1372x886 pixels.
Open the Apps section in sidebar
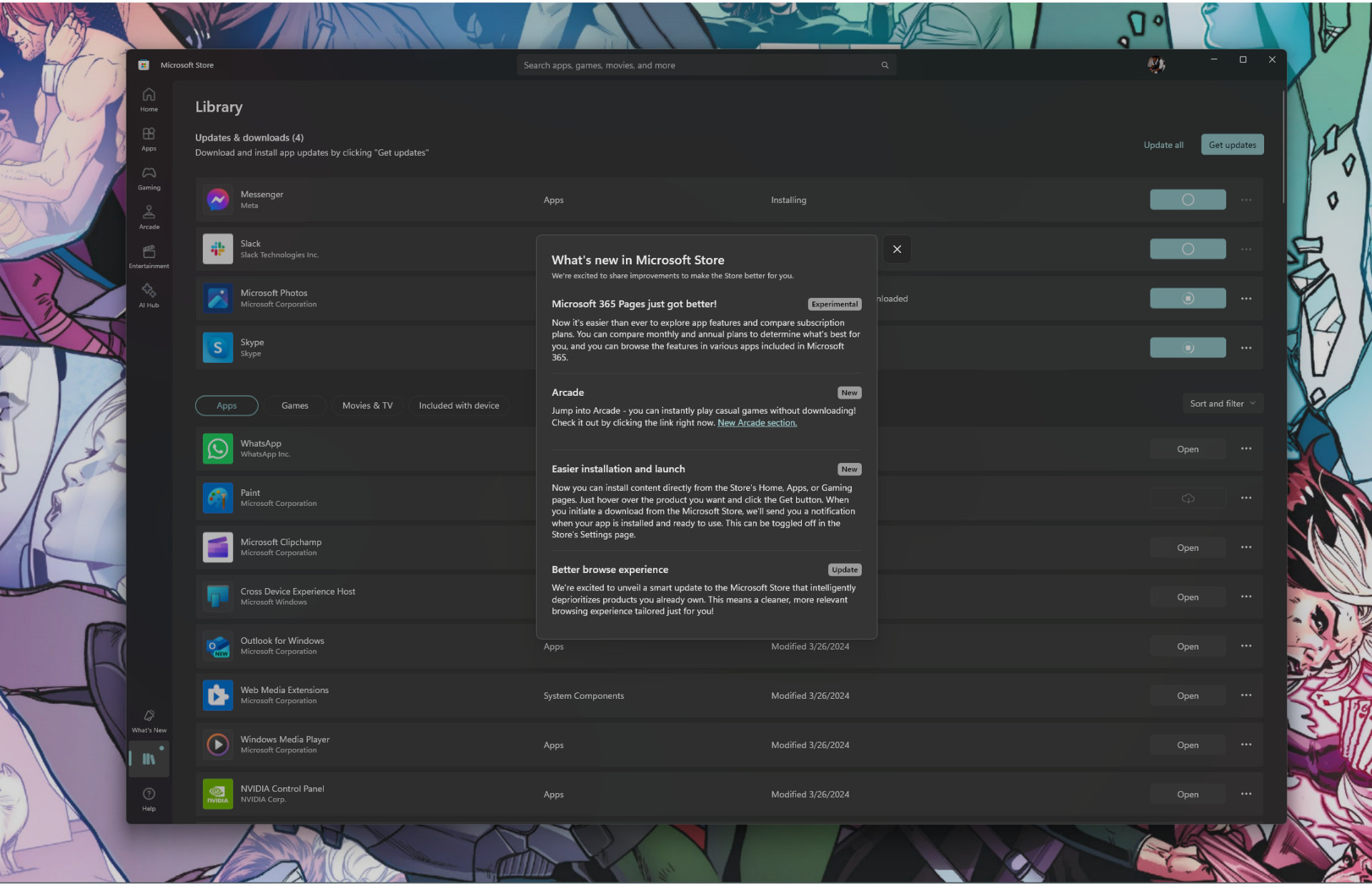[x=149, y=139]
